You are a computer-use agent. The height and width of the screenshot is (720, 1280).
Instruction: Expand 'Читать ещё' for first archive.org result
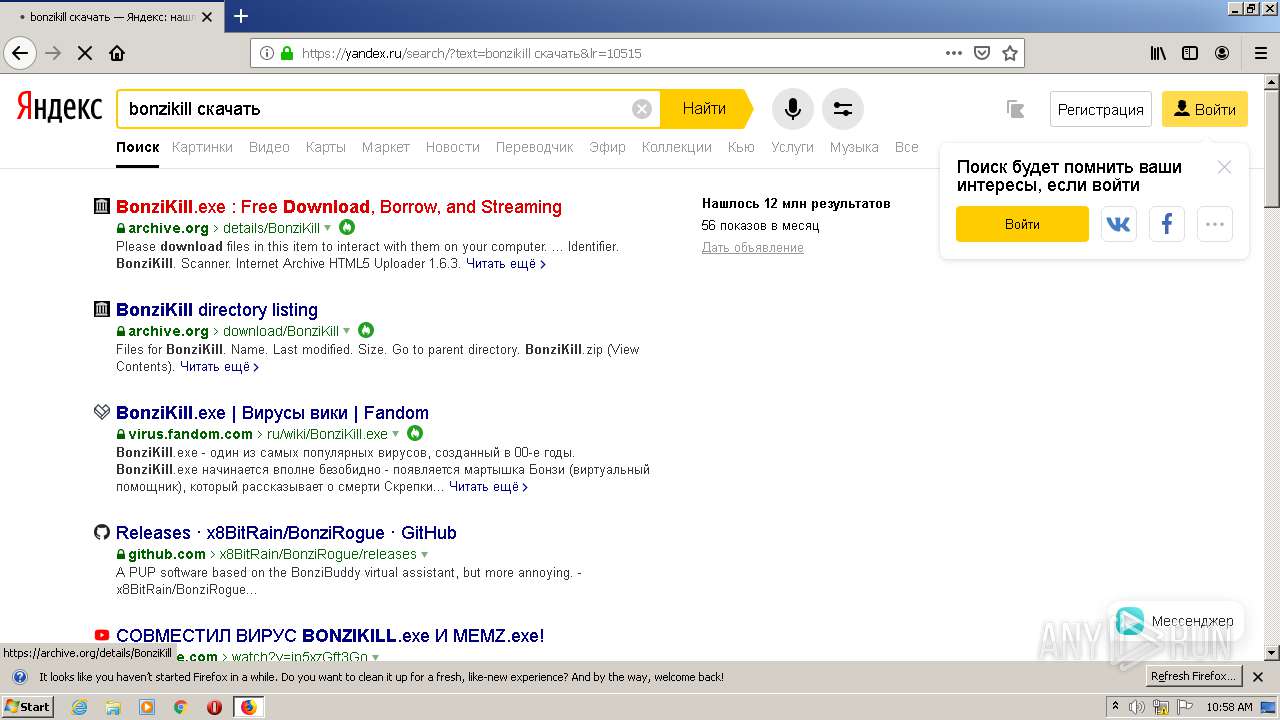[x=506, y=264]
